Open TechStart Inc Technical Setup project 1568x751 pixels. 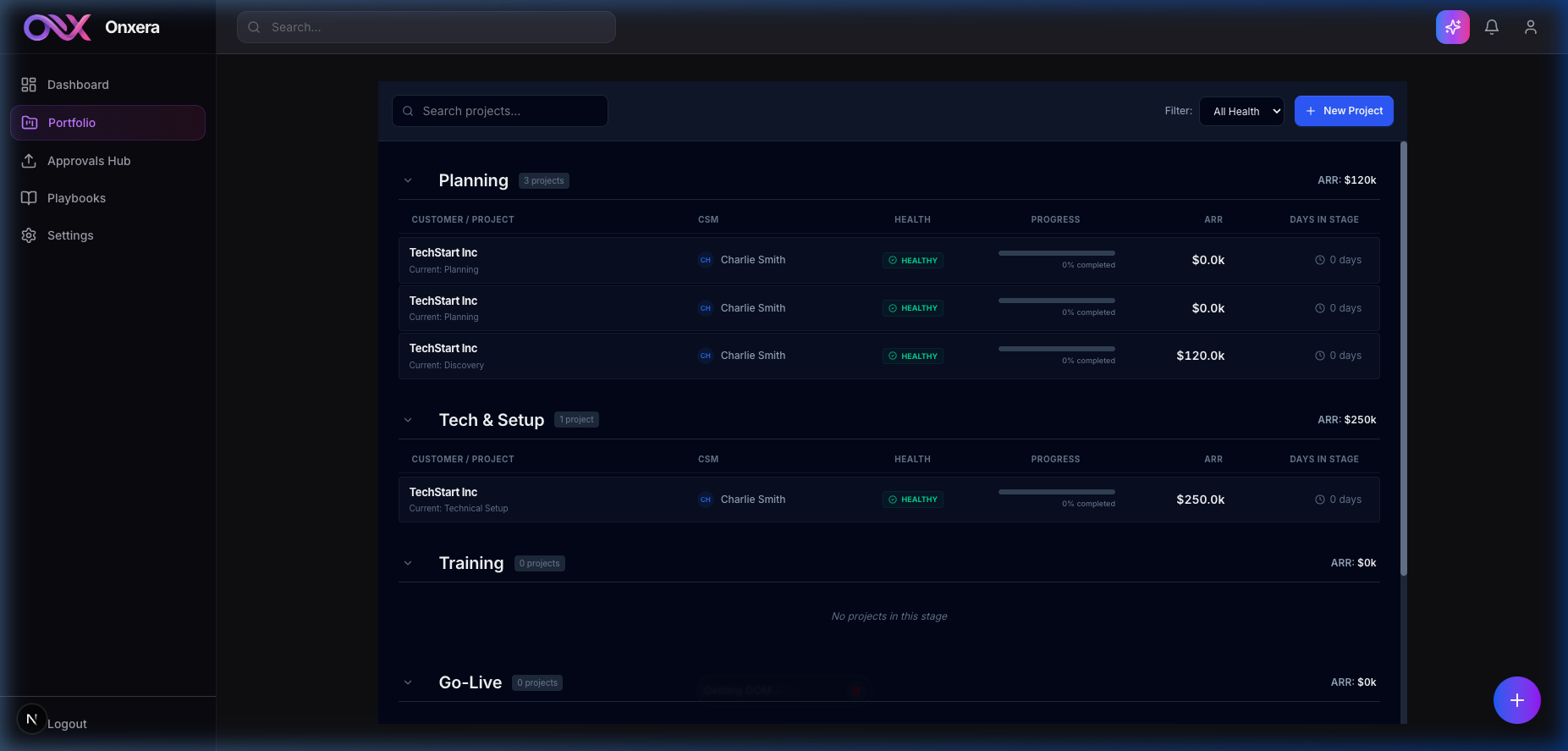click(889, 500)
